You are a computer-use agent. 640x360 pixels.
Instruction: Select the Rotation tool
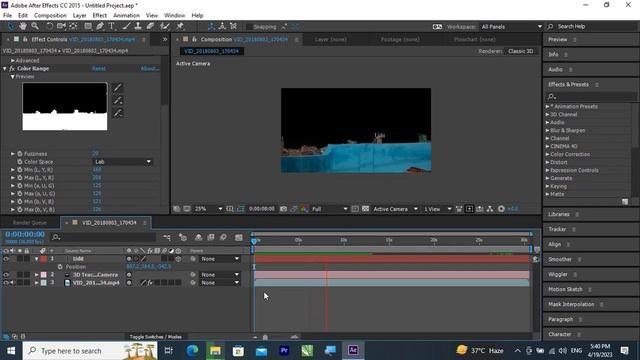click(x=49, y=26)
